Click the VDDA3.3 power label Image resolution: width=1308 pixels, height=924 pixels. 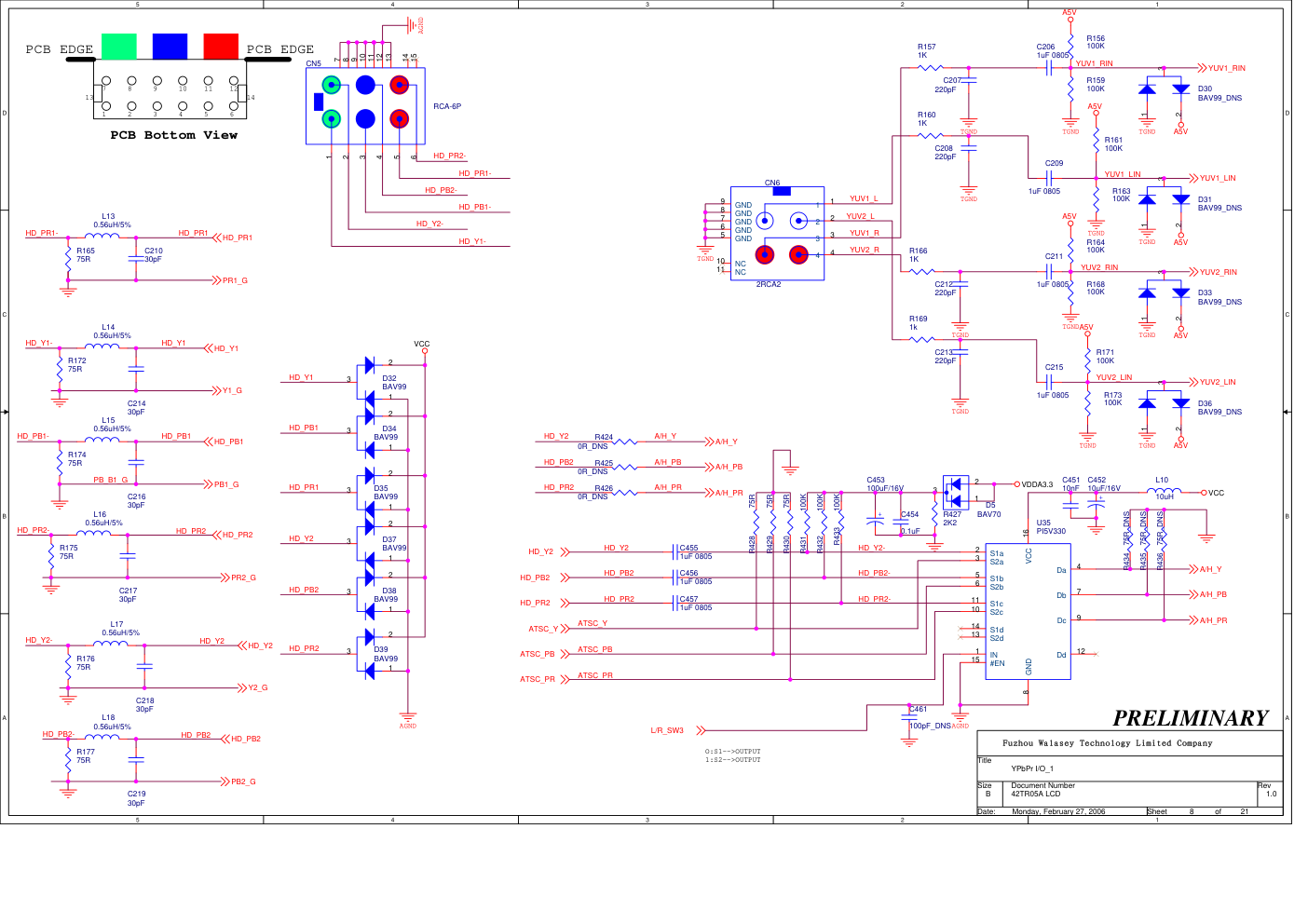[x=1037, y=484]
